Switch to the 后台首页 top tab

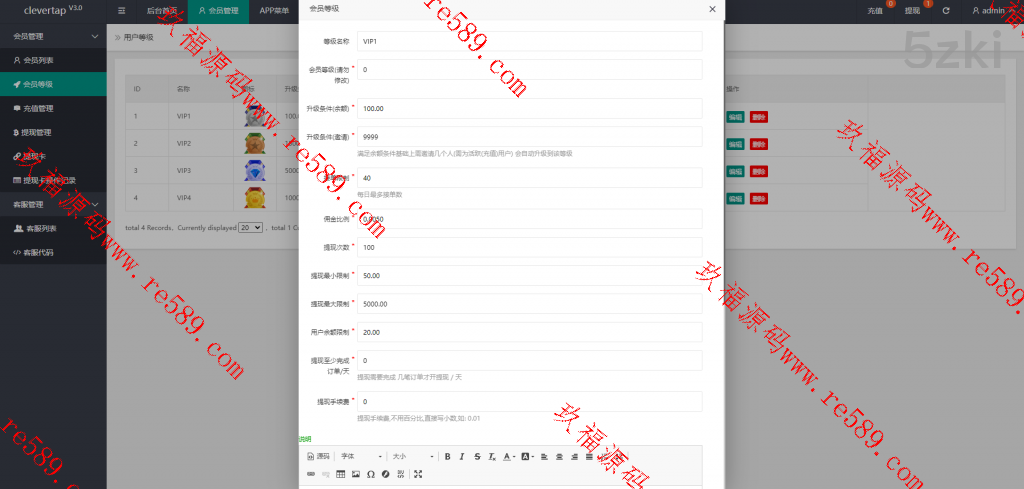click(162, 11)
